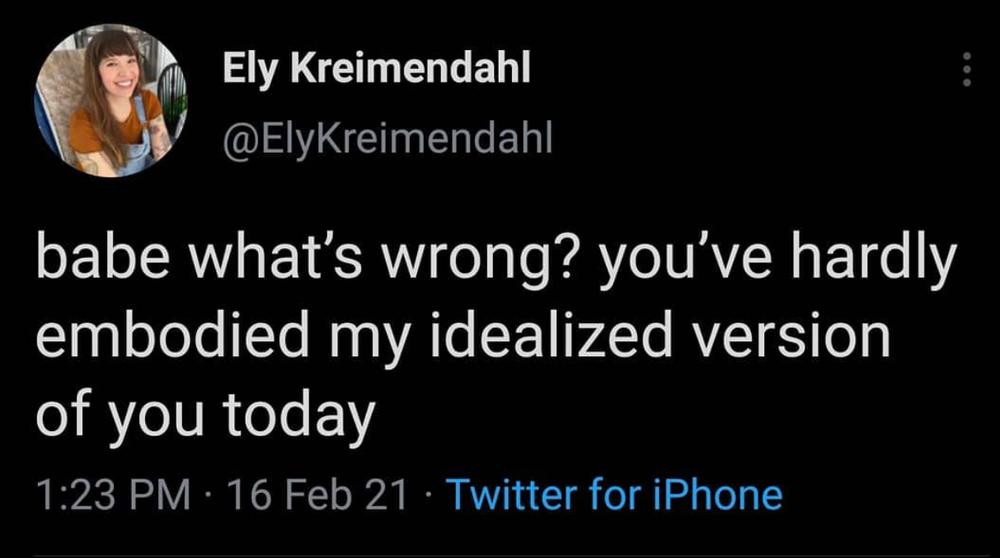
Task: Open the three-dot more options menu
Action: [x=967, y=69]
